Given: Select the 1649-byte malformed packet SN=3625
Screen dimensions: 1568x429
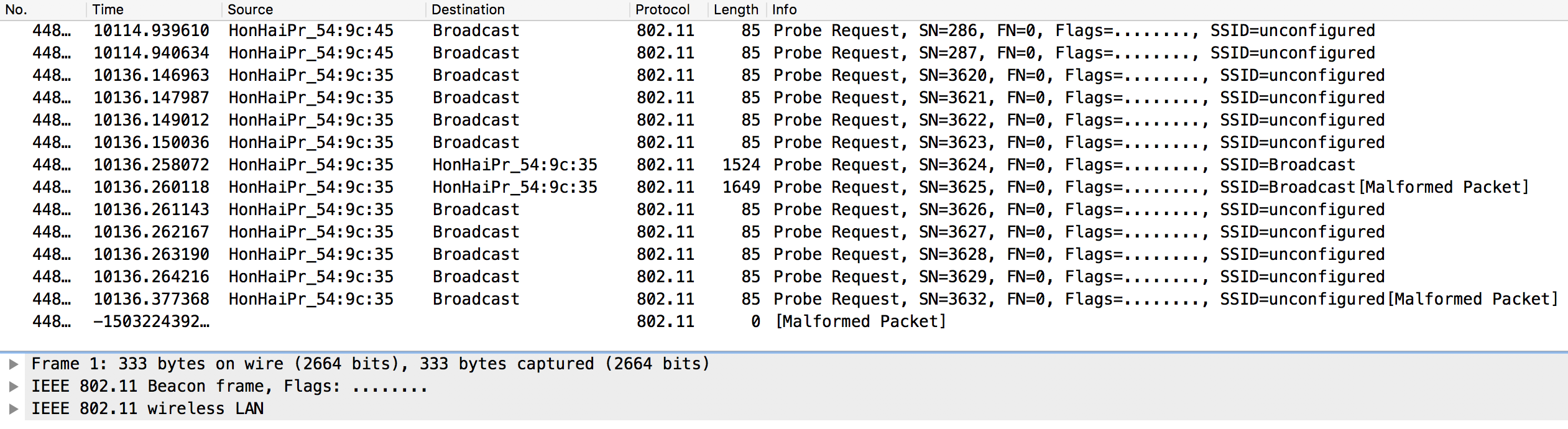Looking at the screenshot, I should click(x=784, y=187).
